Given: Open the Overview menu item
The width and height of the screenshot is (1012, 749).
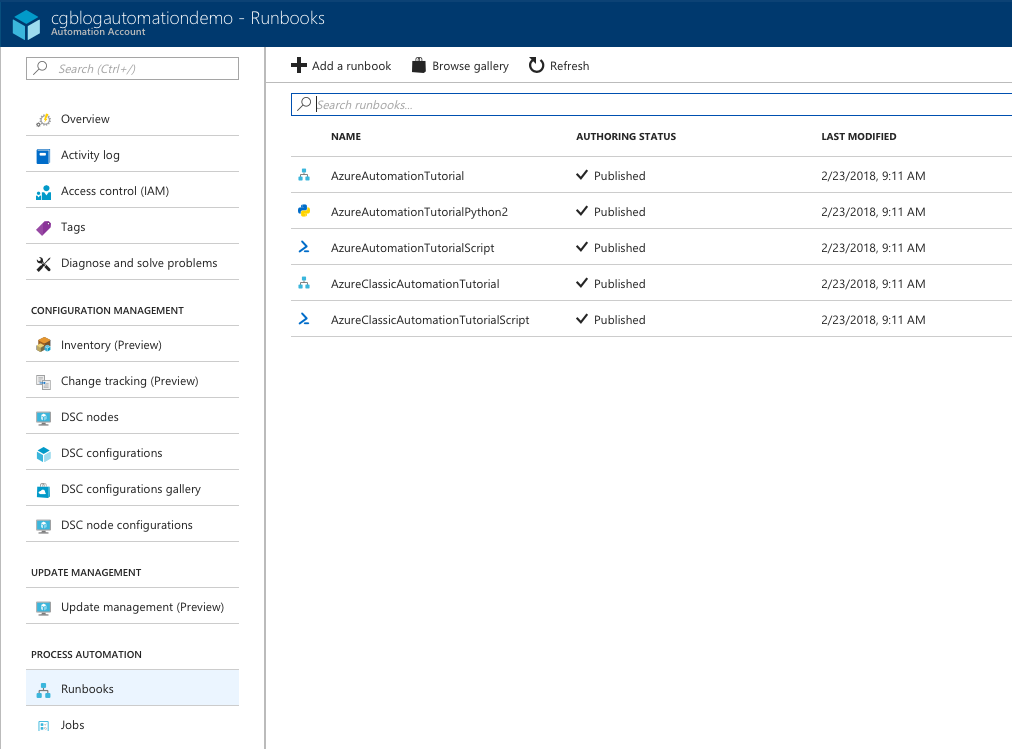Looking at the screenshot, I should coord(132,119).
